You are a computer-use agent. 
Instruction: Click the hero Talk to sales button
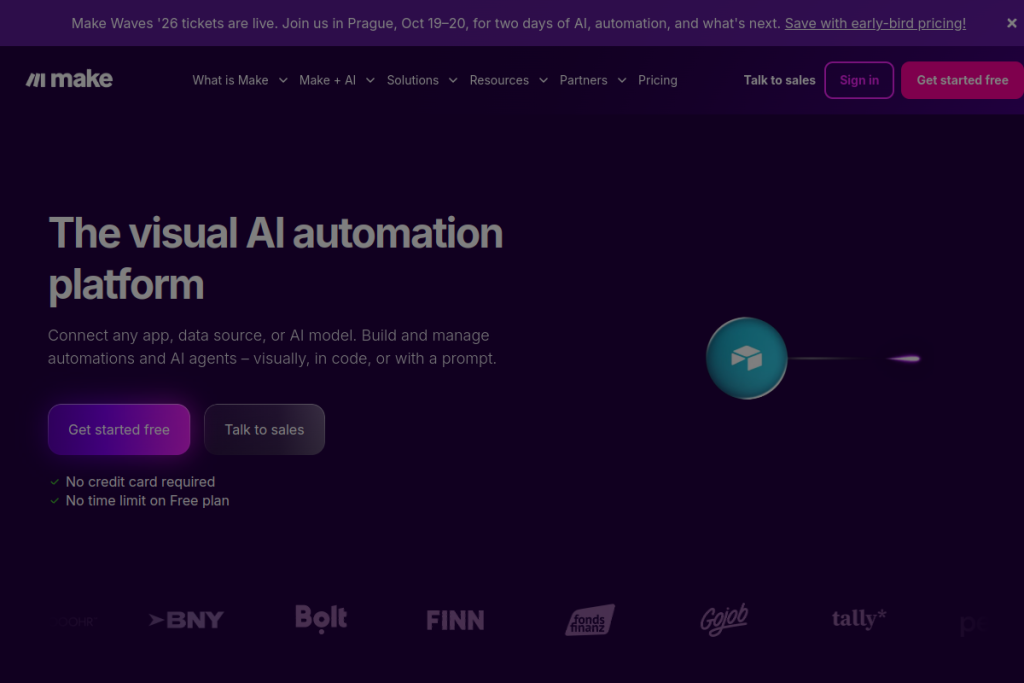(264, 430)
